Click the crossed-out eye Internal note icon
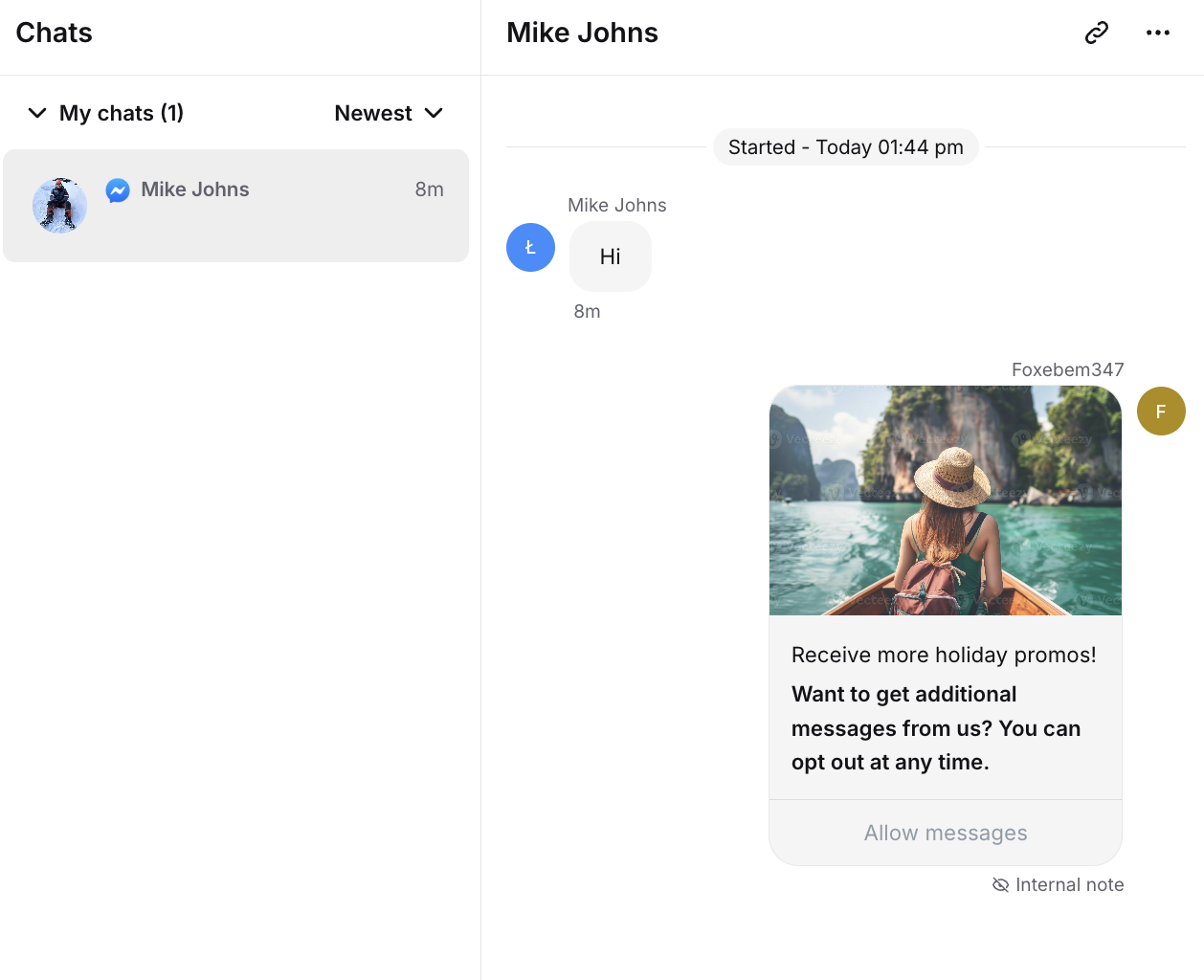This screenshot has width=1204, height=980. pos(1000,885)
